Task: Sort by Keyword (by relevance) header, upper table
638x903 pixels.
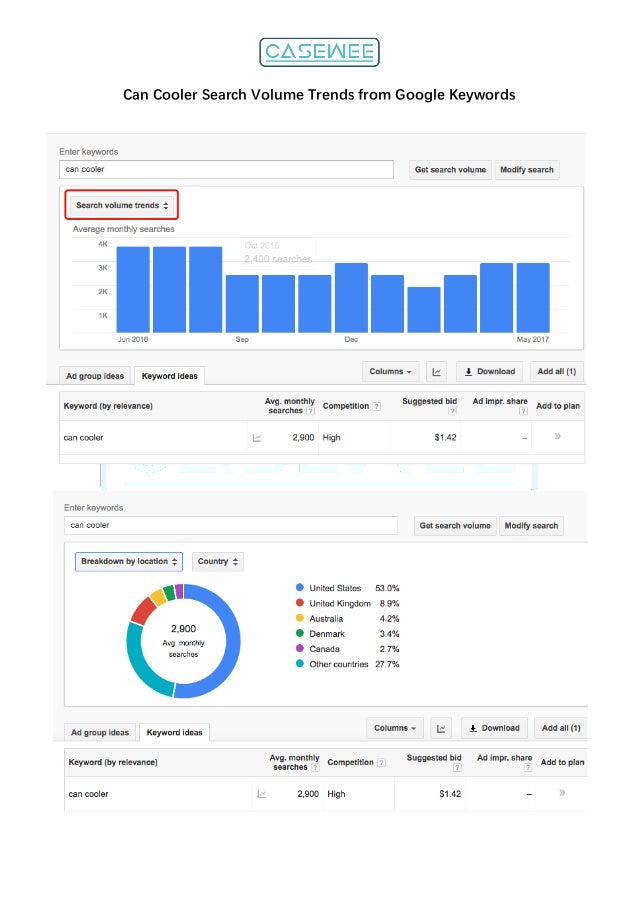Action: click(x=108, y=406)
